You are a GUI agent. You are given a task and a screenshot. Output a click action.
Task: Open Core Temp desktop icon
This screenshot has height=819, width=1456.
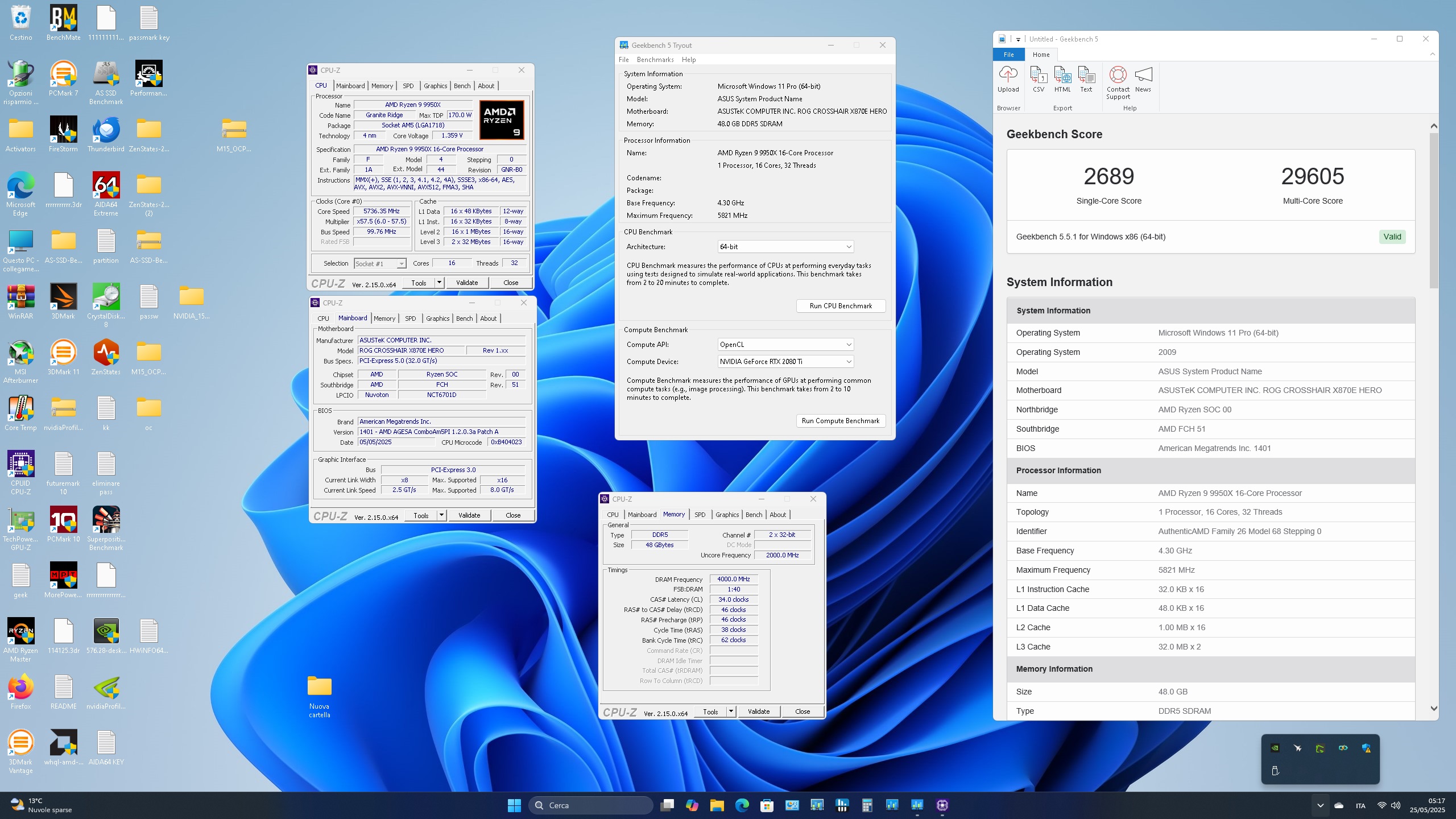20,413
